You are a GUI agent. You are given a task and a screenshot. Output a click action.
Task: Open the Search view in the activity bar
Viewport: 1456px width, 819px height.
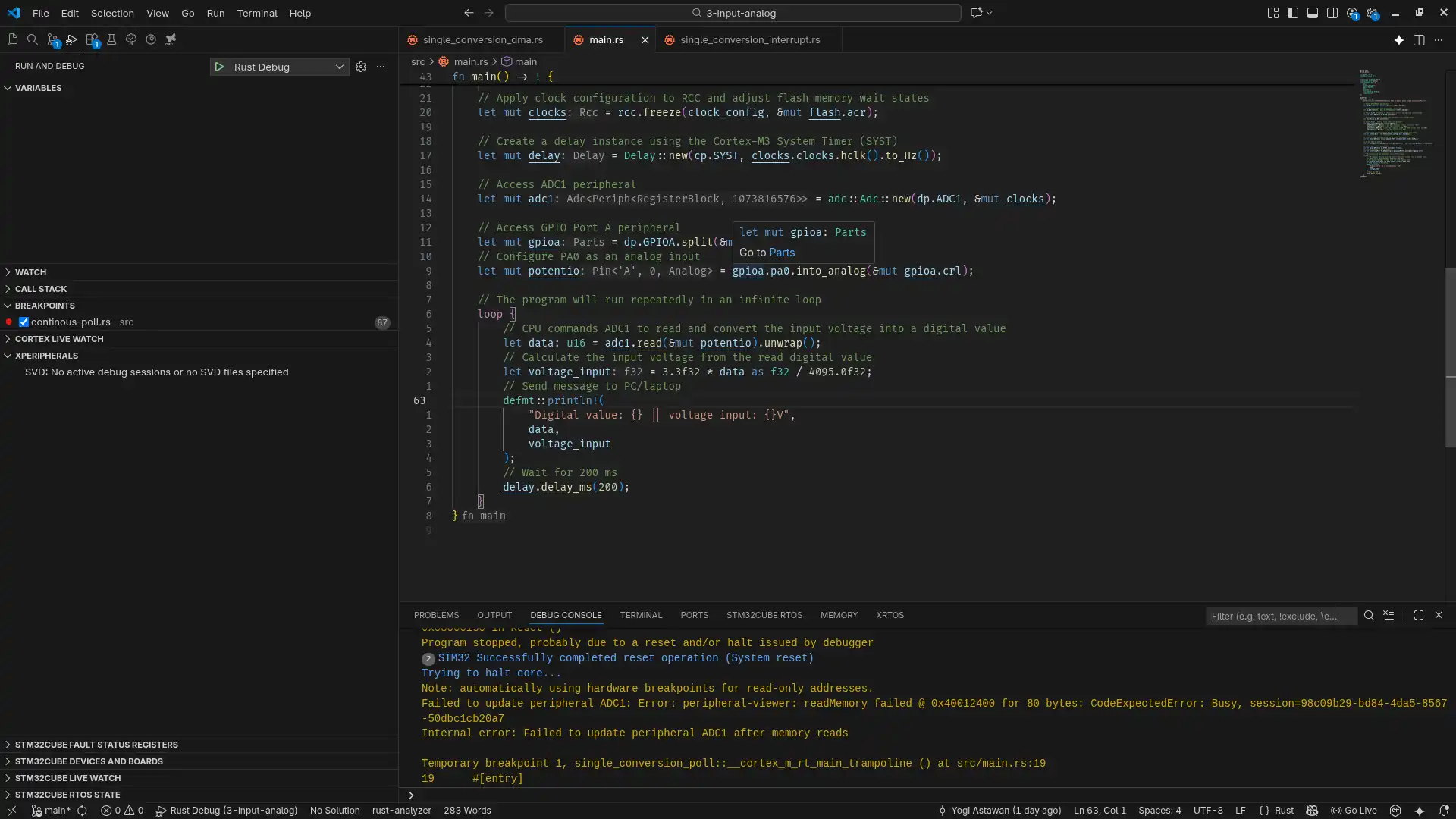tap(33, 39)
